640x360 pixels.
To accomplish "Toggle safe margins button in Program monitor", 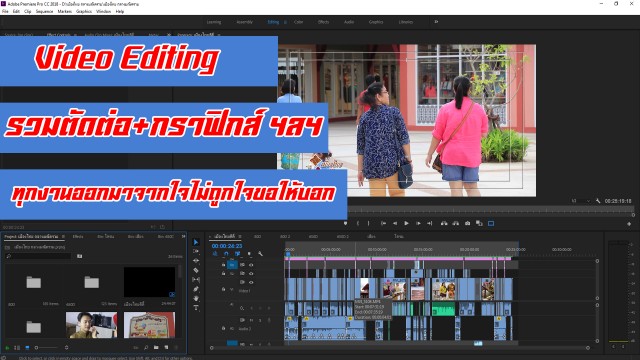I will [491, 223].
